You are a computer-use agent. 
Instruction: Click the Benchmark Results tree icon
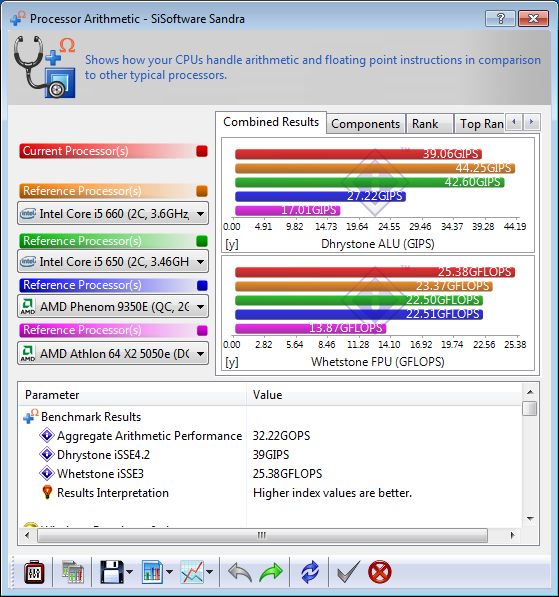[30, 416]
